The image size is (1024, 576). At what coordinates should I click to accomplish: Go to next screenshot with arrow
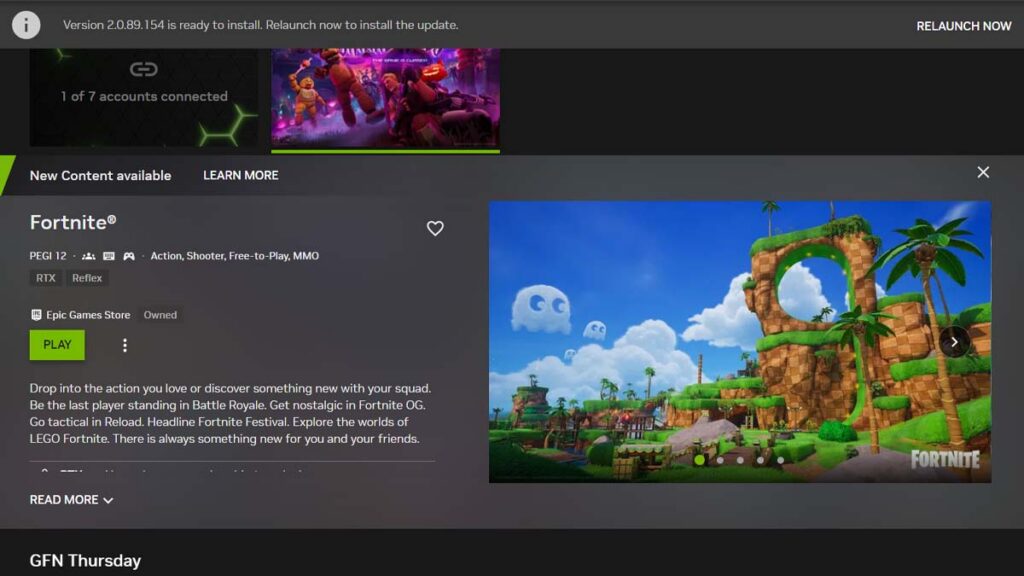coord(954,342)
